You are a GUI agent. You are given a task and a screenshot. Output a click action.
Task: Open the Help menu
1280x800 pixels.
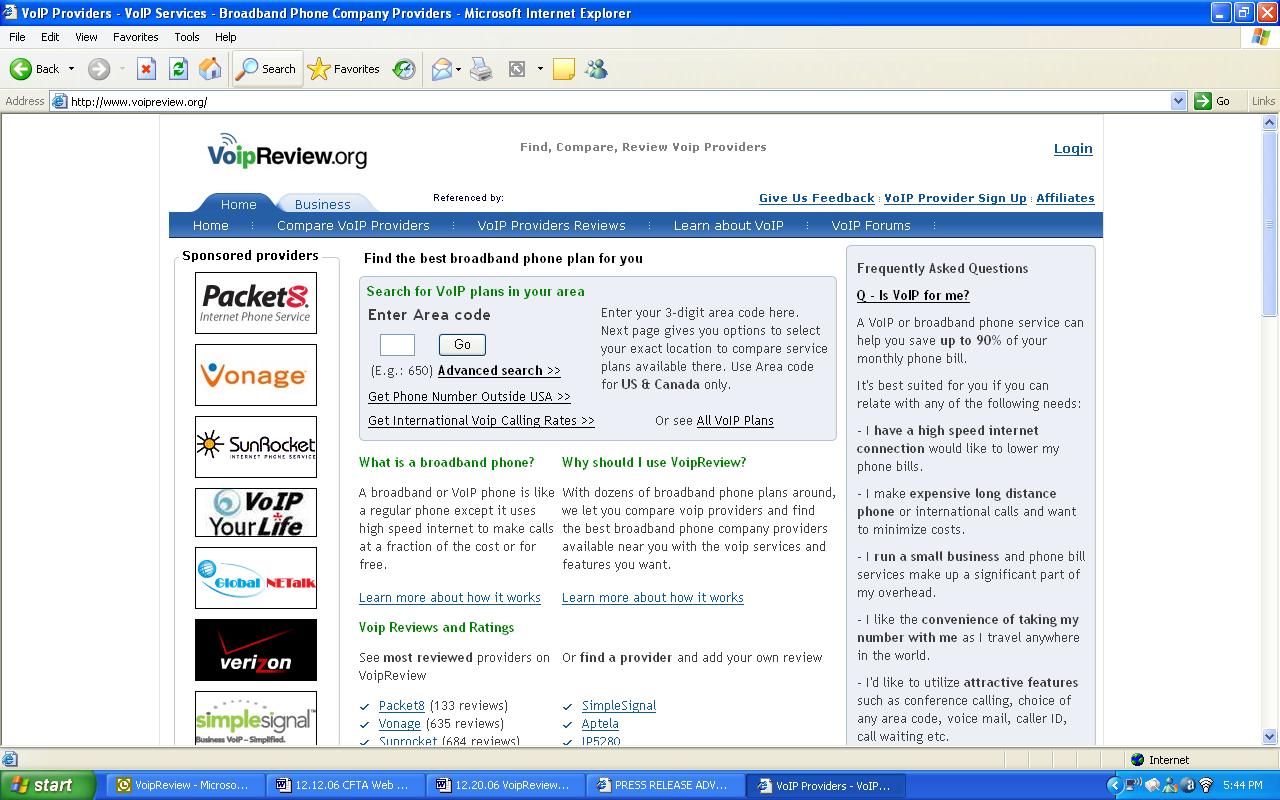coord(226,37)
